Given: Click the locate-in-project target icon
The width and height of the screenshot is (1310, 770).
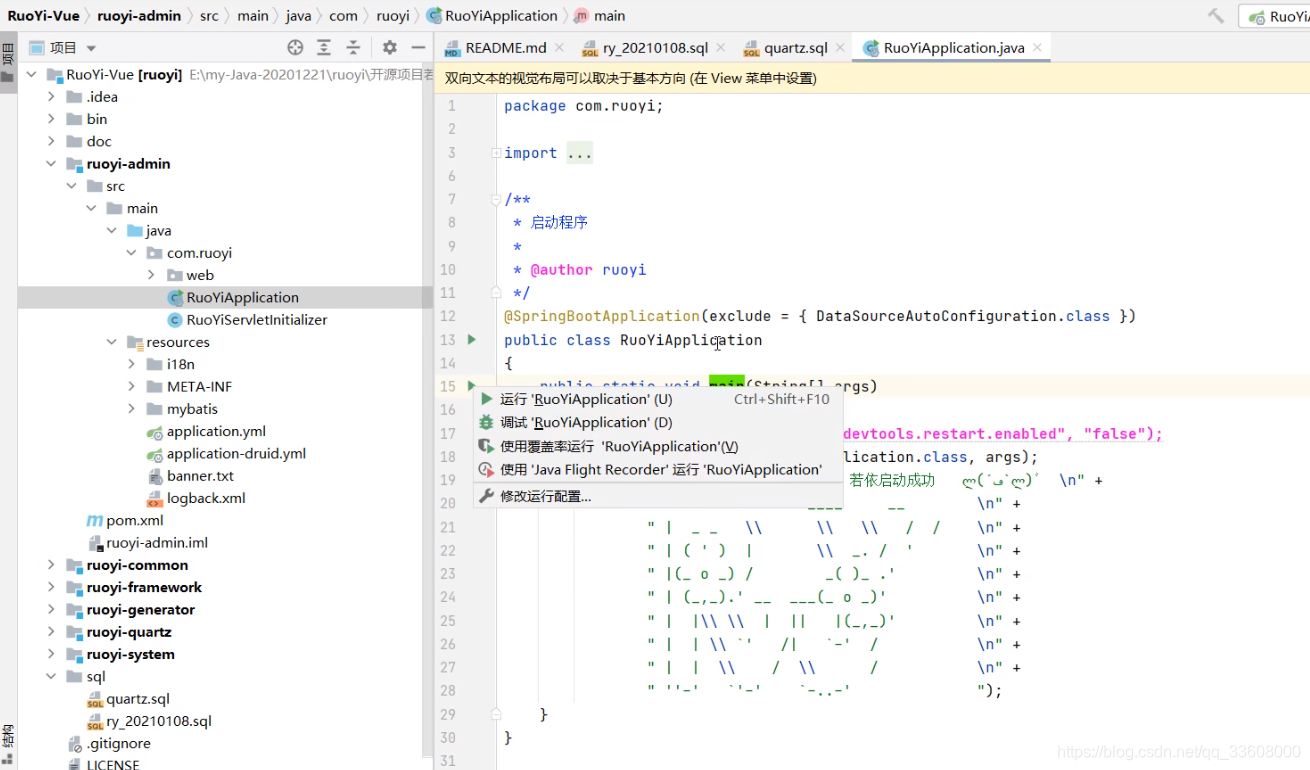Looking at the screenshot, I should coord(295,47).
